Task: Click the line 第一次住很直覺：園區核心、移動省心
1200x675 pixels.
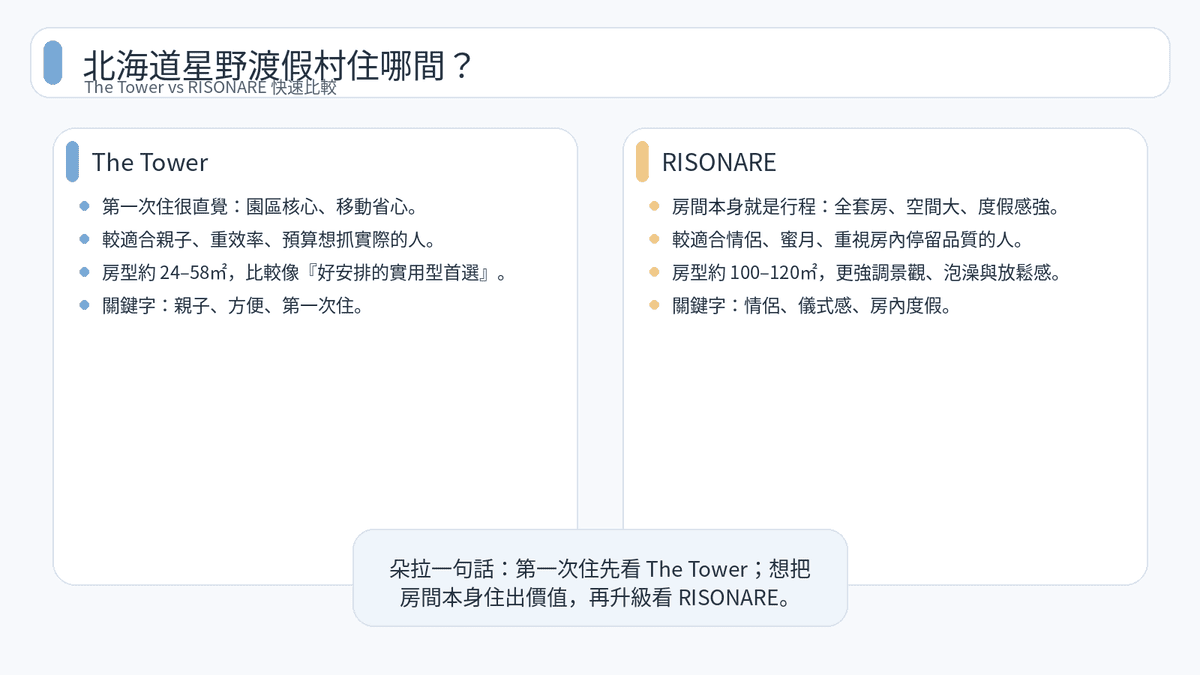Action: pos(259,207)
